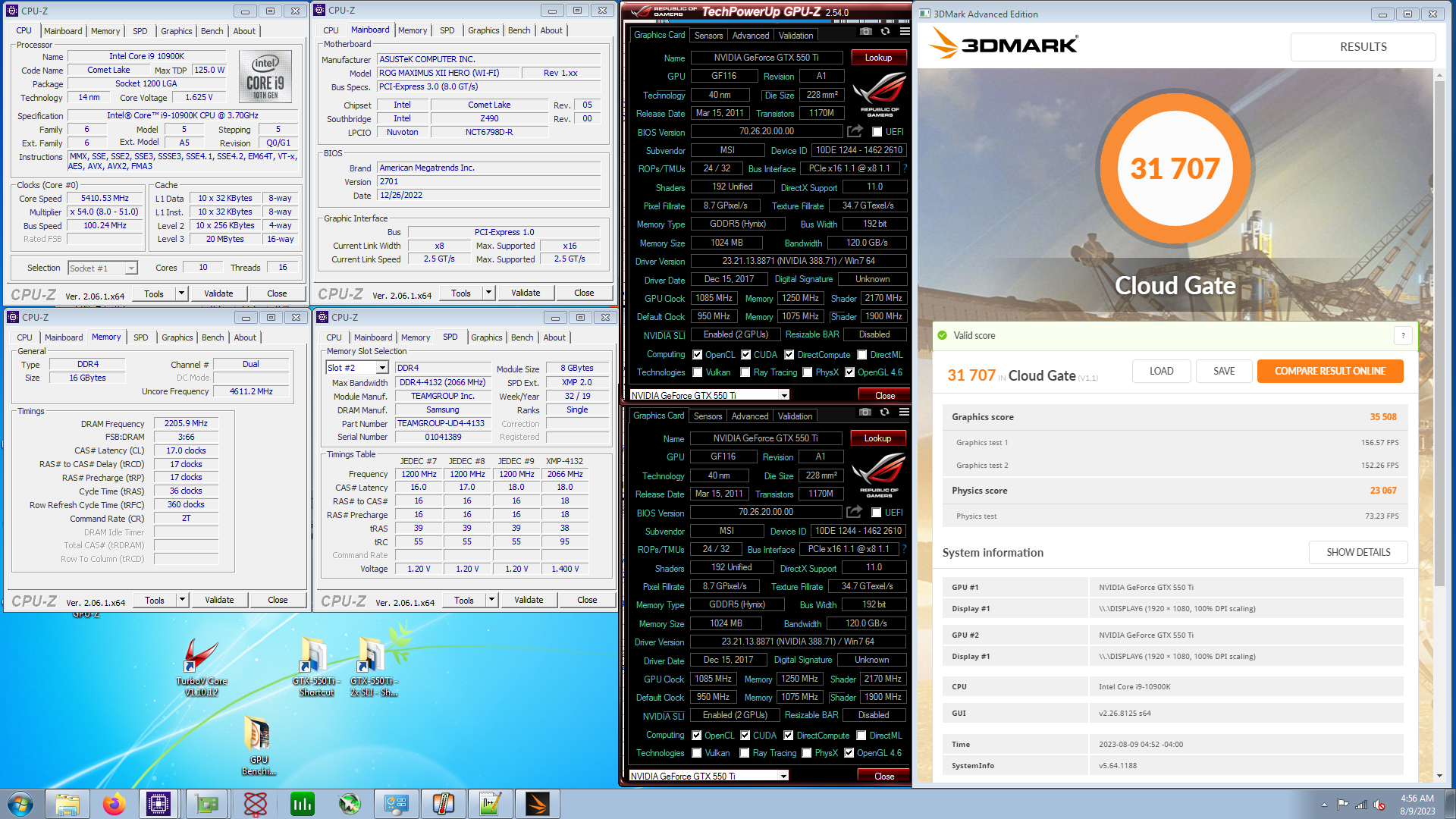Screen dimensions: 1456x819
Task: Toggle Vulkan checkbox in top GPU-Z
Action: click(x=698, y=372)
